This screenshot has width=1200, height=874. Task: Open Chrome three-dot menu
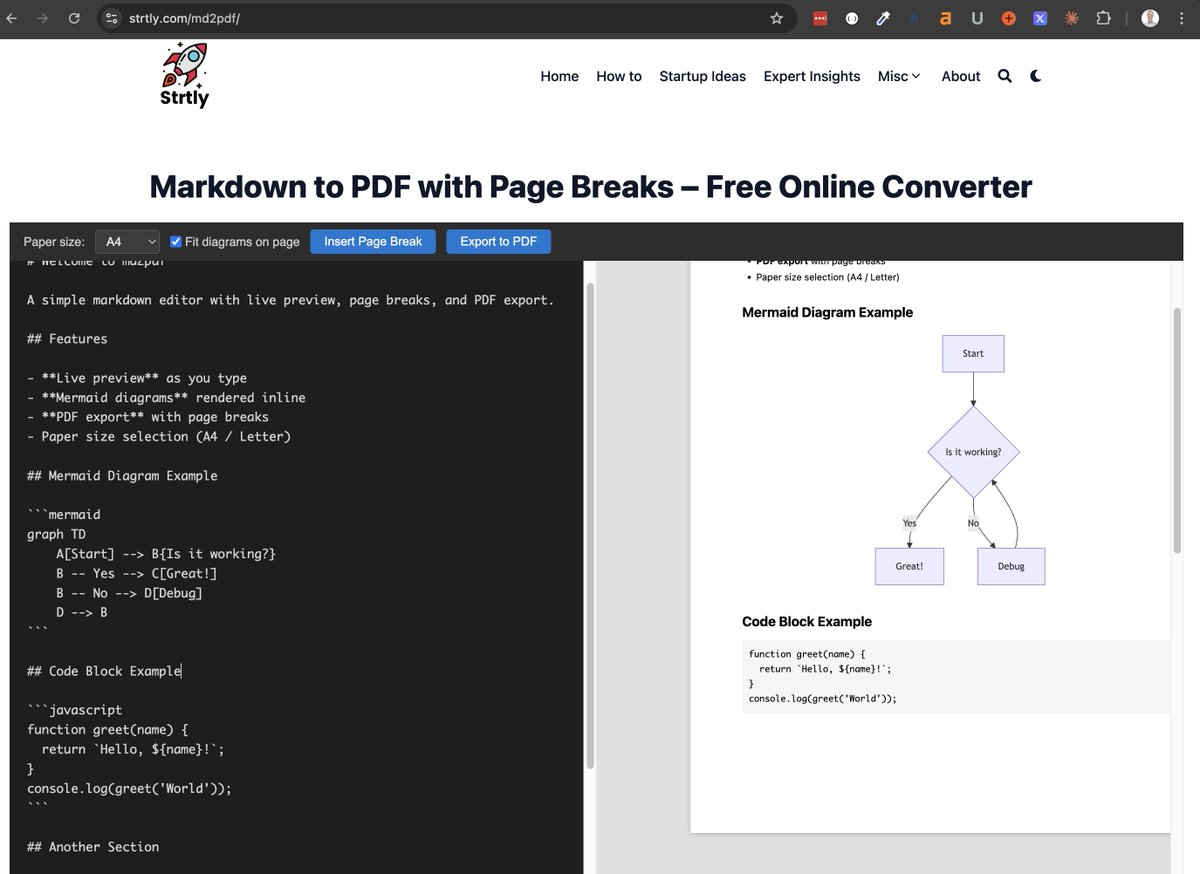coord(1182,18)
